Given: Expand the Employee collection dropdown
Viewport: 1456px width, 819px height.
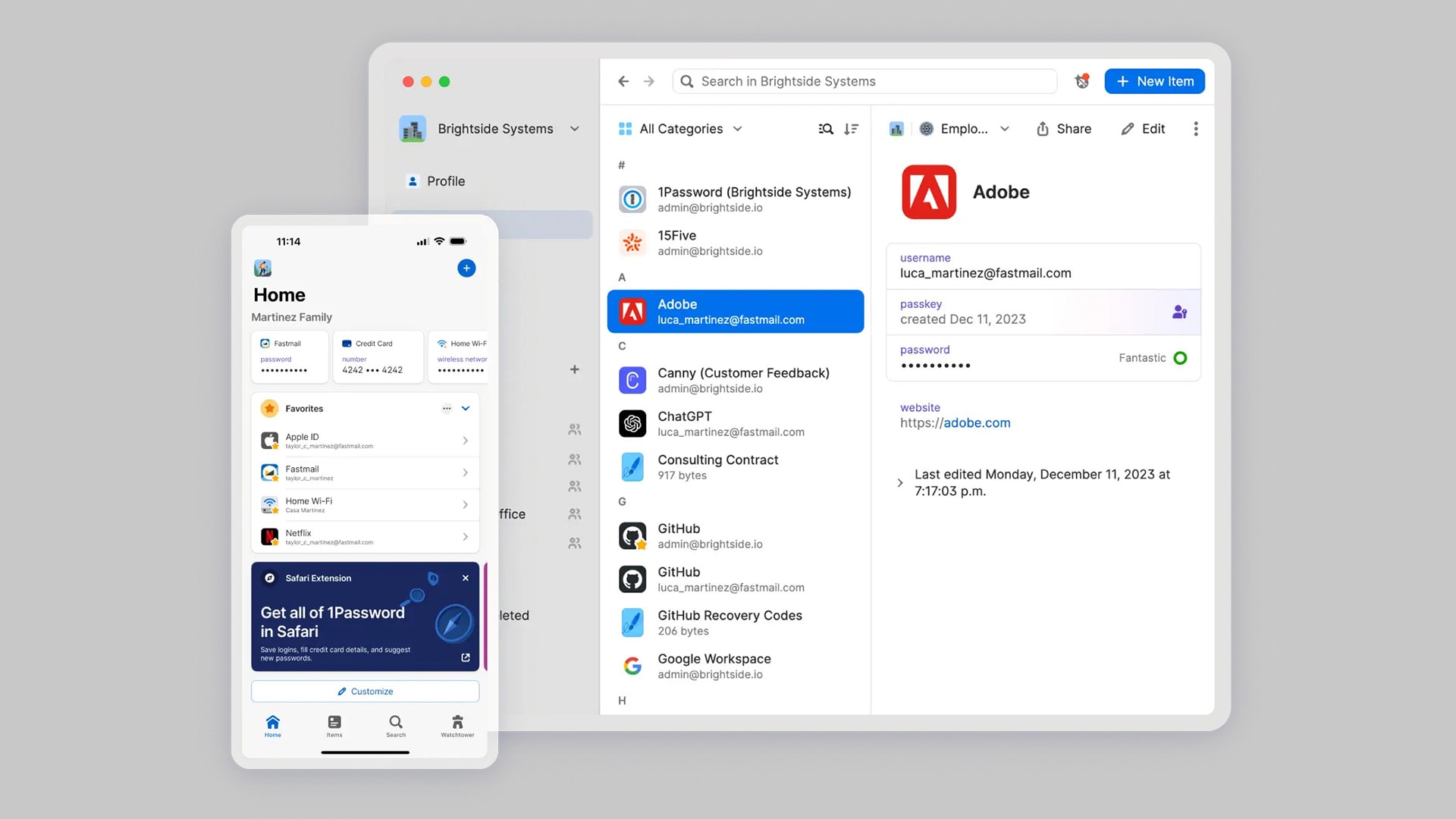Looking at the screenshot, I should pyautogui.click(x=1006, y=129).
